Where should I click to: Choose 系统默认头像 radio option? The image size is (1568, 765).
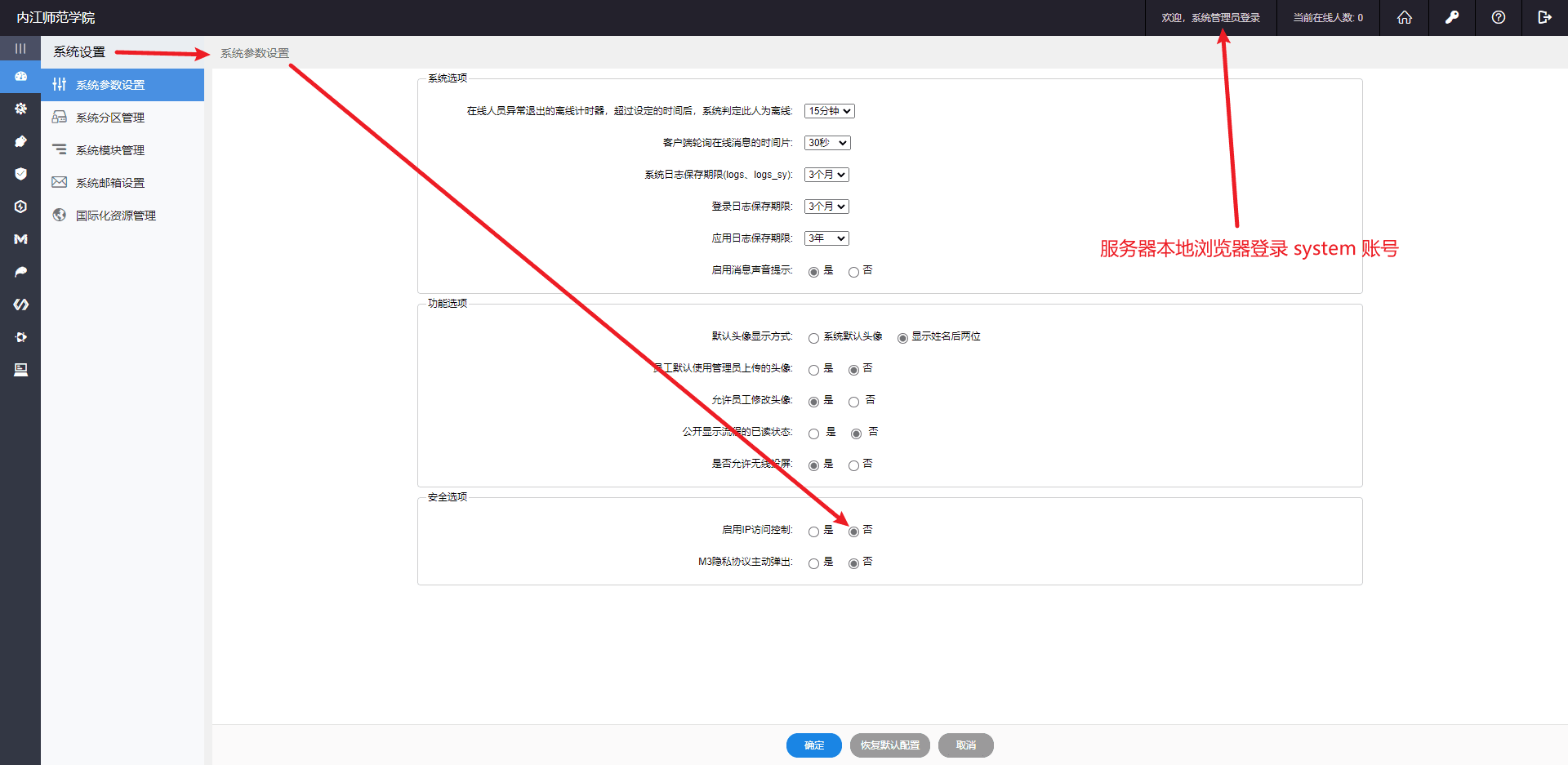point(813,338)
